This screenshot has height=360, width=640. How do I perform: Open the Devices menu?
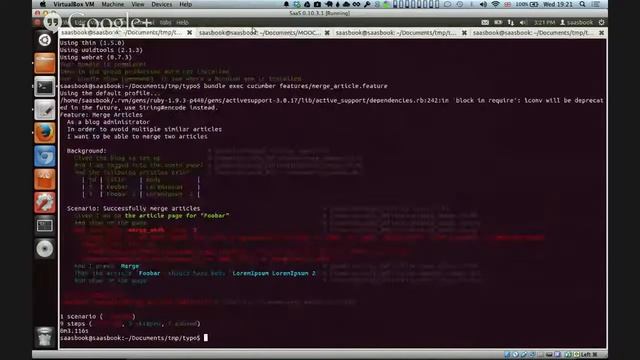[x=162, y=4]
